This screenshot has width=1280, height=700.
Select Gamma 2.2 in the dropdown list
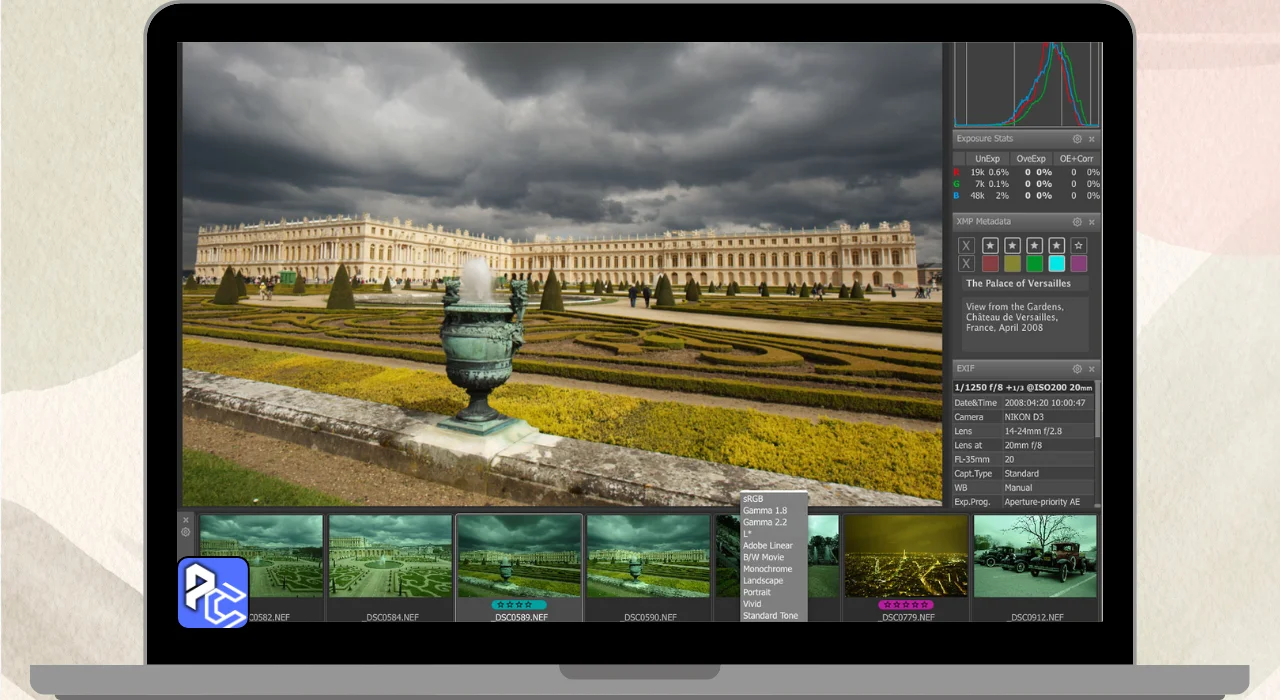coord(765,523)
